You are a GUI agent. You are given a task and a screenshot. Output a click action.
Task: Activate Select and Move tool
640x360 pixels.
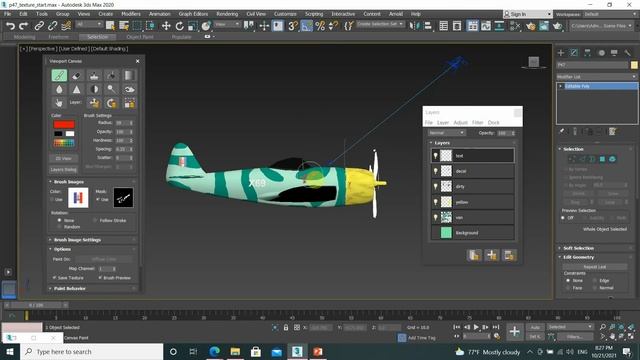pos(166,26)
